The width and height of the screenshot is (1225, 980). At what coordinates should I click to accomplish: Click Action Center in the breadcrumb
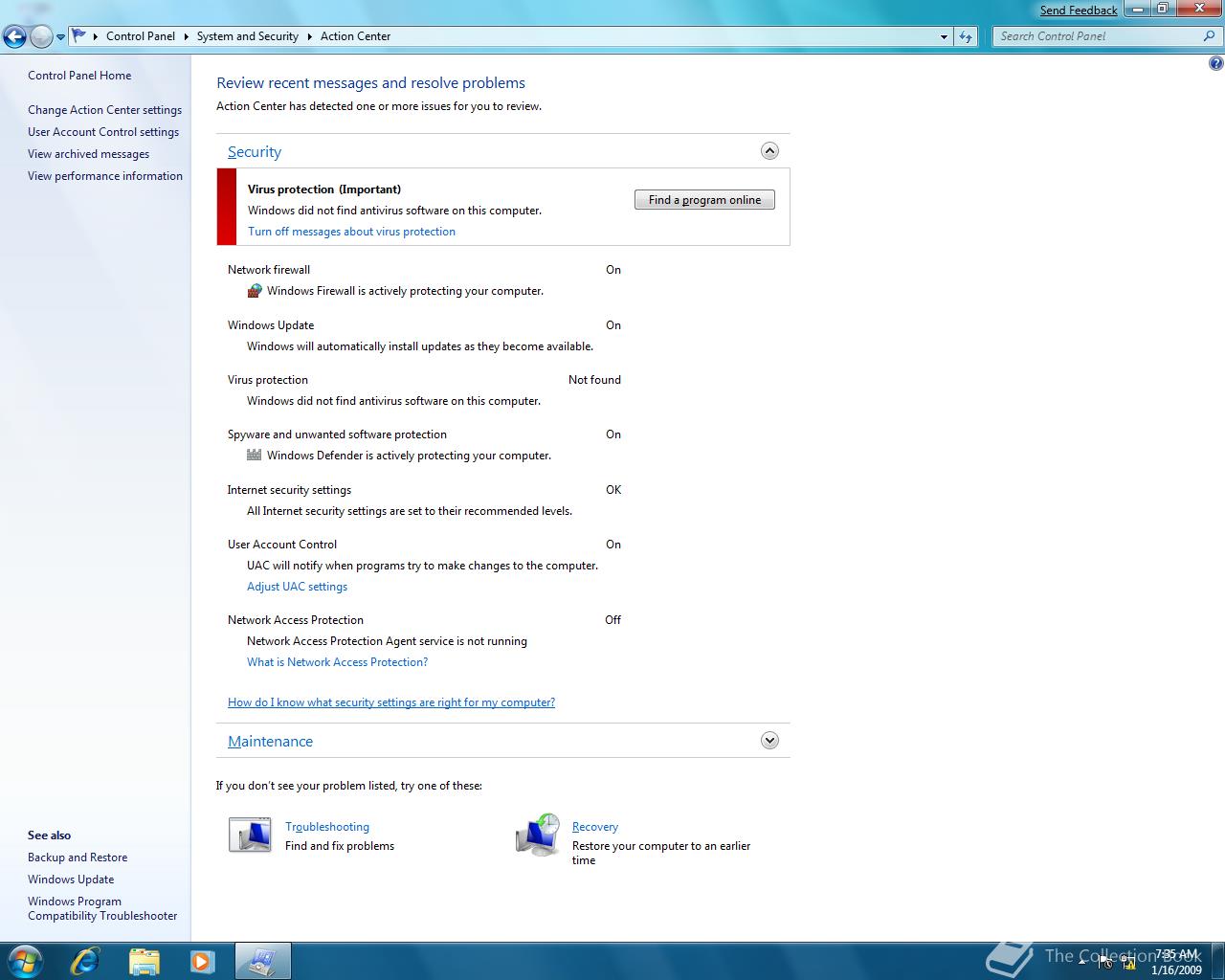(355, 36)
